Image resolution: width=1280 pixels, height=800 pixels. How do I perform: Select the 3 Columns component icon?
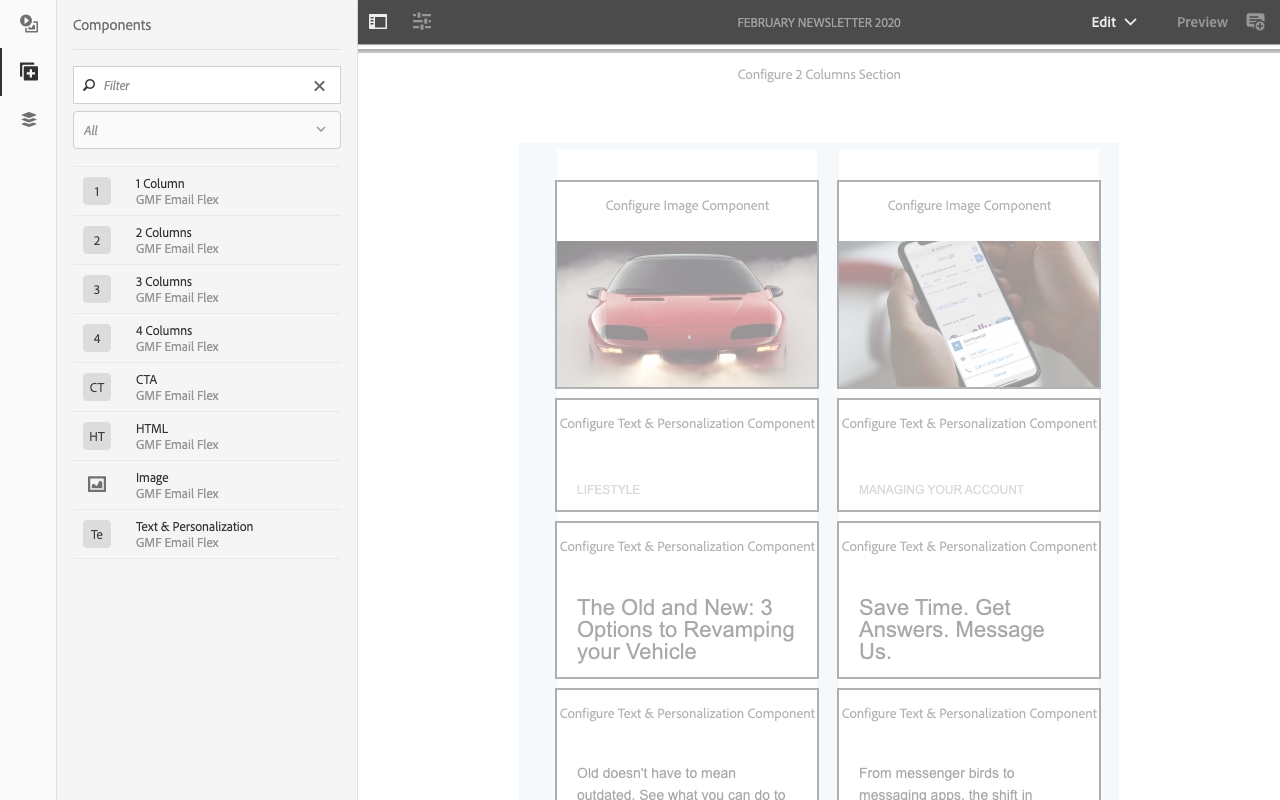click(97, 289)
